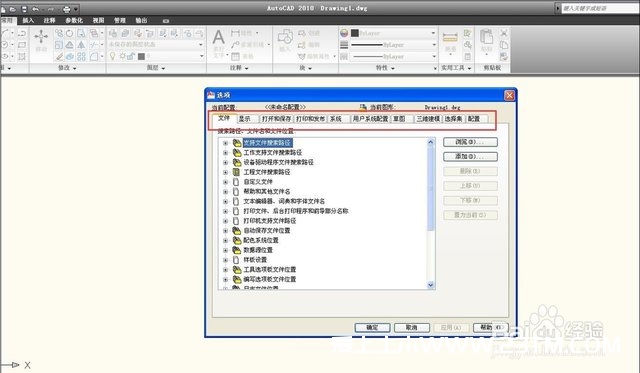Expand the 支持文件搜索路径 tree node

pos(225,143)
